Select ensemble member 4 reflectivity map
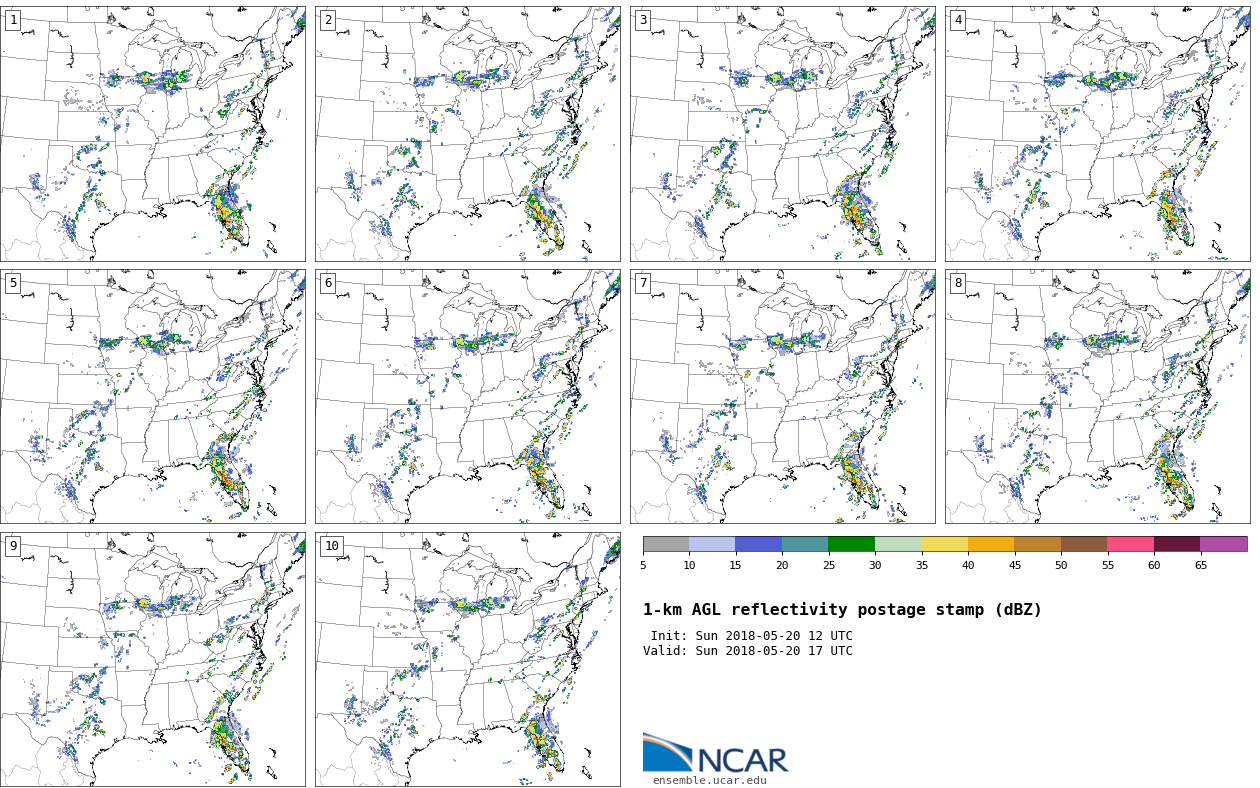 click(1097, 134)
